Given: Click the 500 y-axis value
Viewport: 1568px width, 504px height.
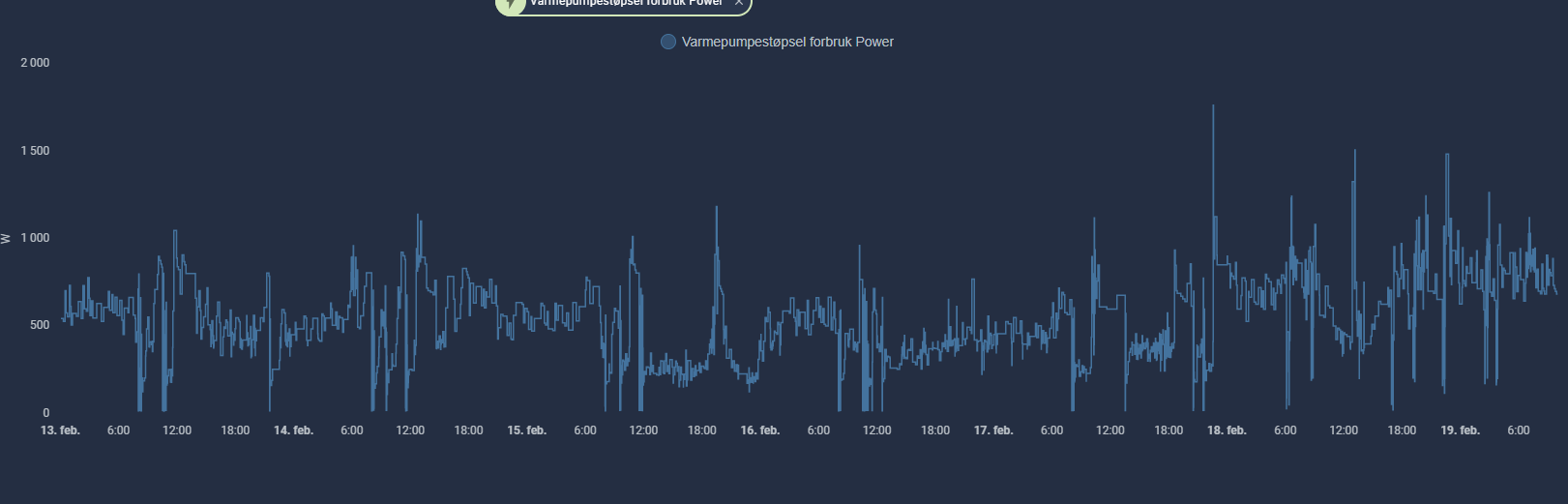Looking at the screenshot, I should pos(40,325).
